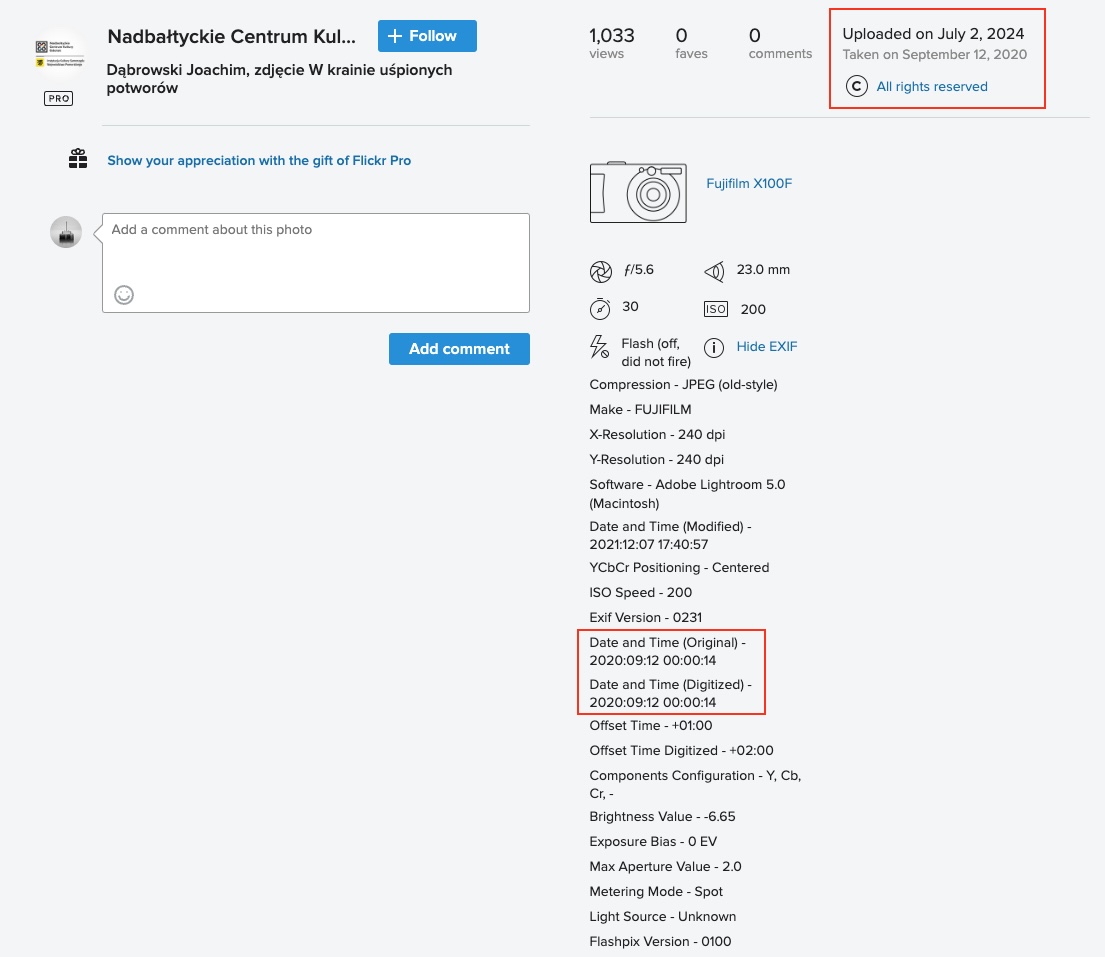Click the gift box icon
The image size is (1105, 957).
click(78, 159)
